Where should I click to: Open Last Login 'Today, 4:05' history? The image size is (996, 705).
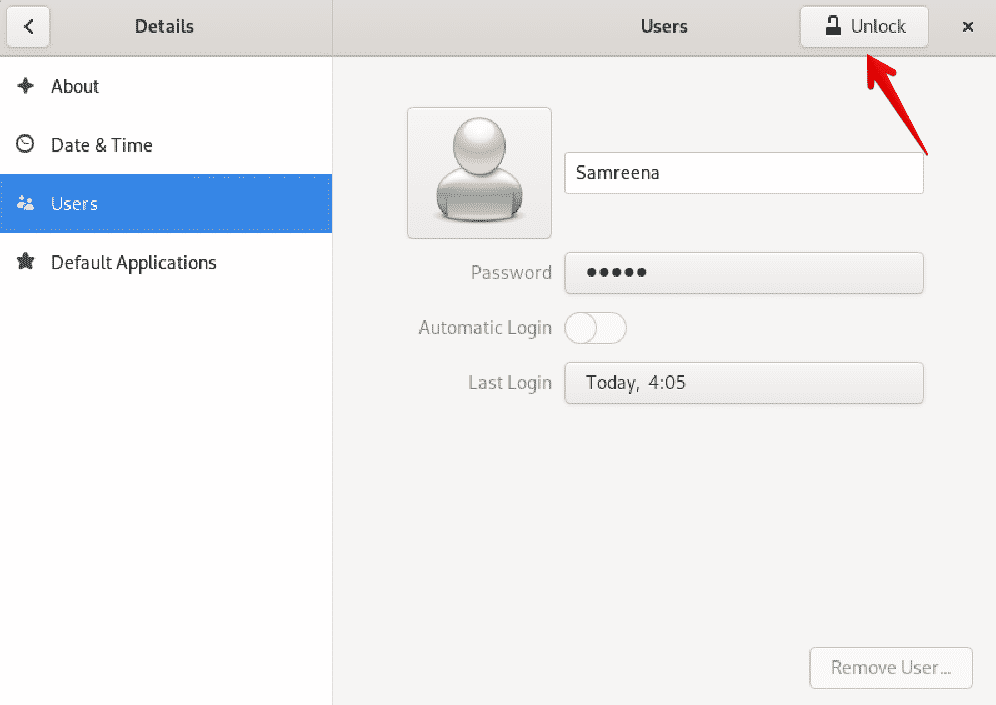click(x=743, y=383)
